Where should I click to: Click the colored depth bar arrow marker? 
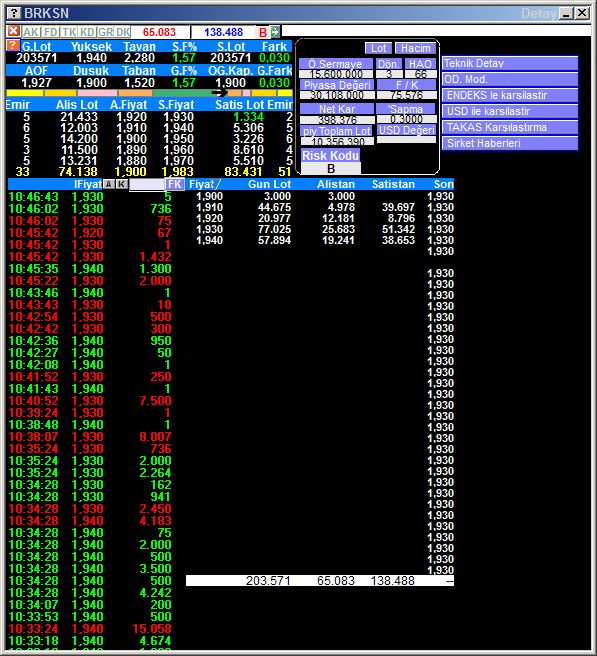click(x=219, y=92)
